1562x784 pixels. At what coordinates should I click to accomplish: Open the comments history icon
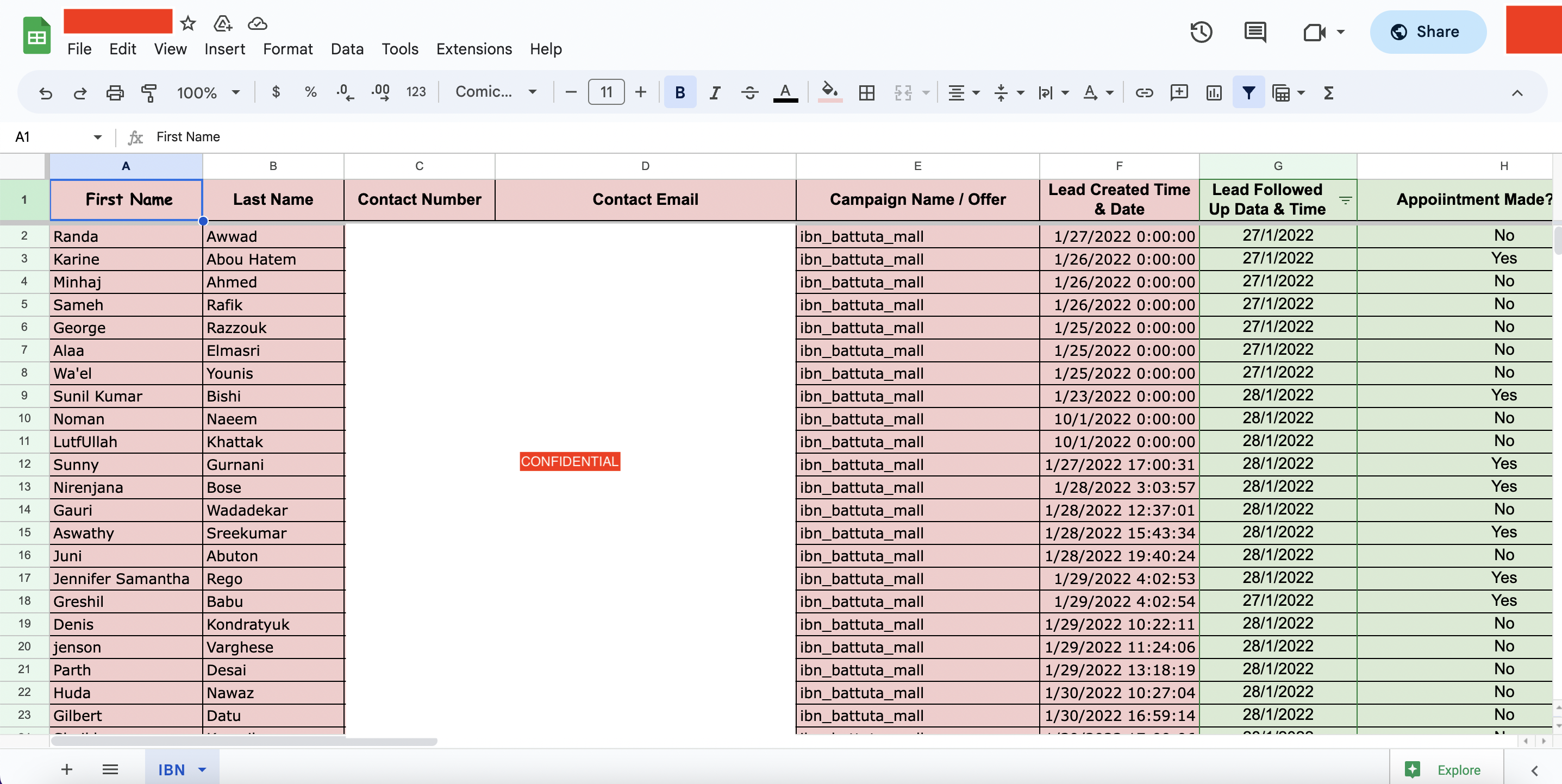1254,32
